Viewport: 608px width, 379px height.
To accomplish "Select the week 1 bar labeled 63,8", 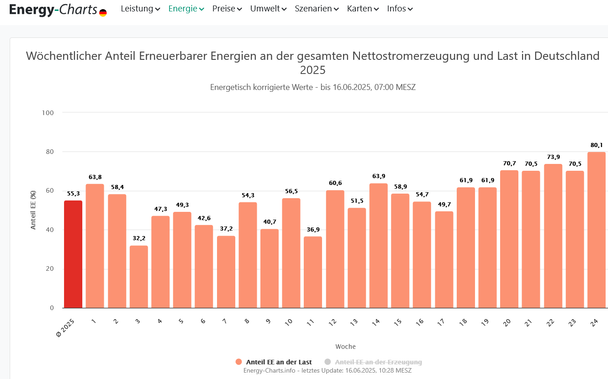I will point(95,246).
